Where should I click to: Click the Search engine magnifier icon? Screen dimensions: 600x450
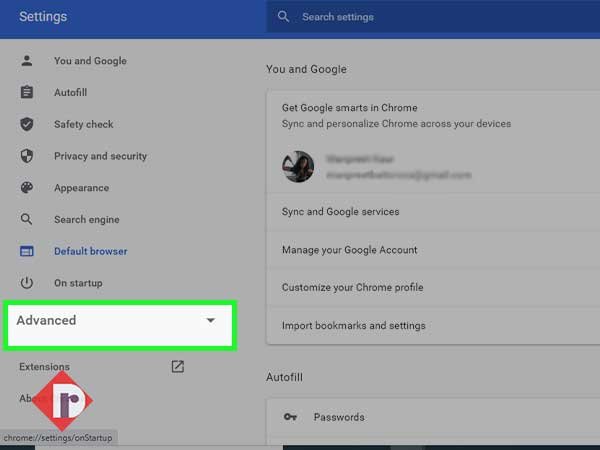[x=27, y=219]
